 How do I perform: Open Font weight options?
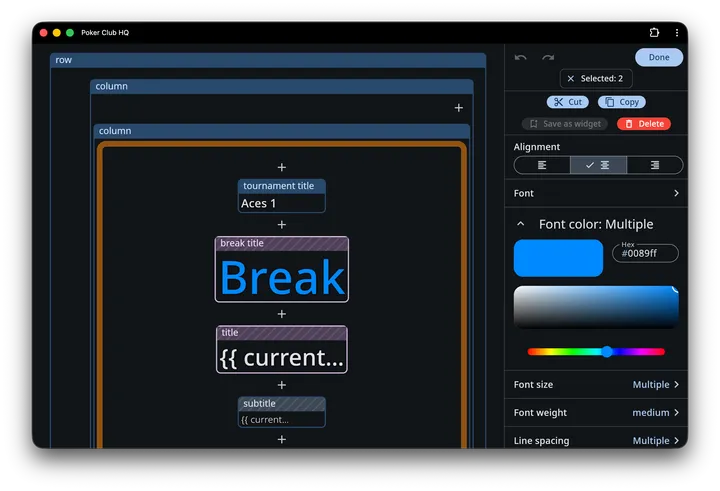[x=596, y=412]
